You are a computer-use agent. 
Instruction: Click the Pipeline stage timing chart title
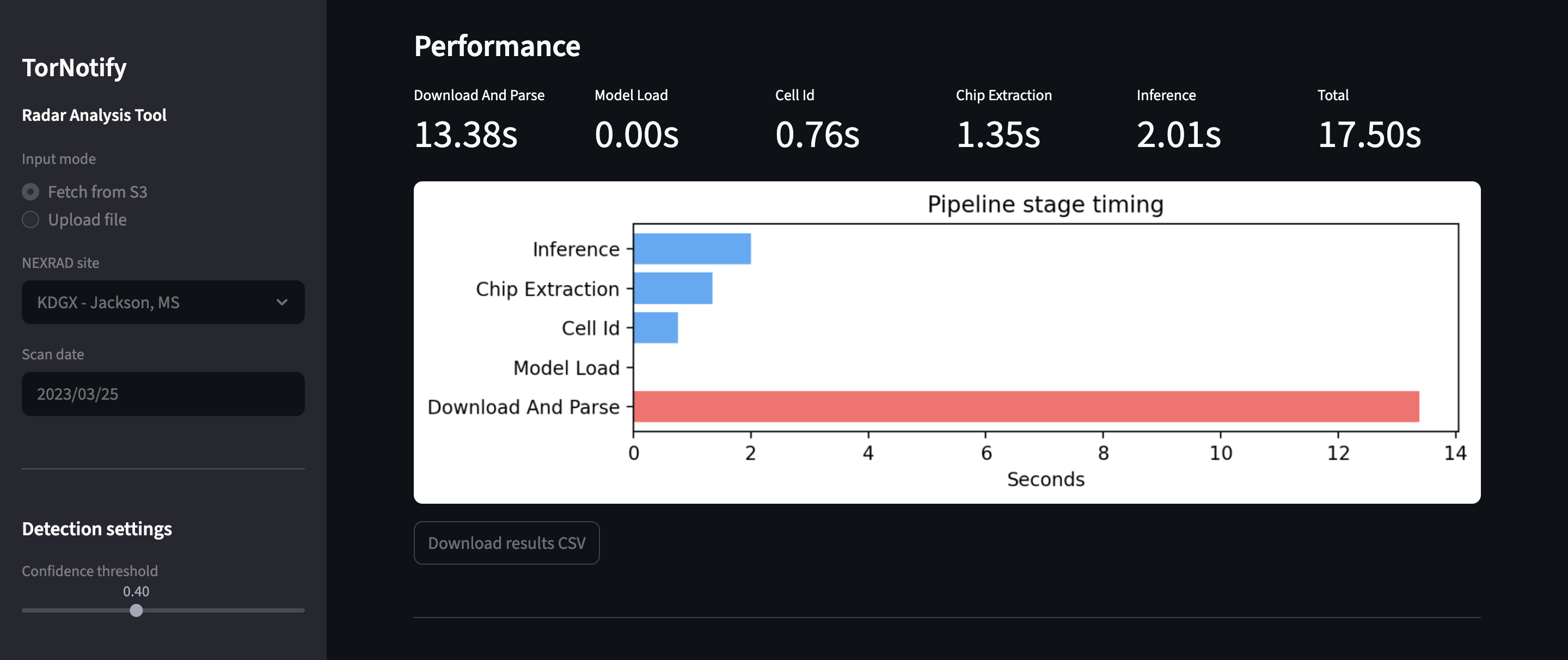(x=1045, y=204)
